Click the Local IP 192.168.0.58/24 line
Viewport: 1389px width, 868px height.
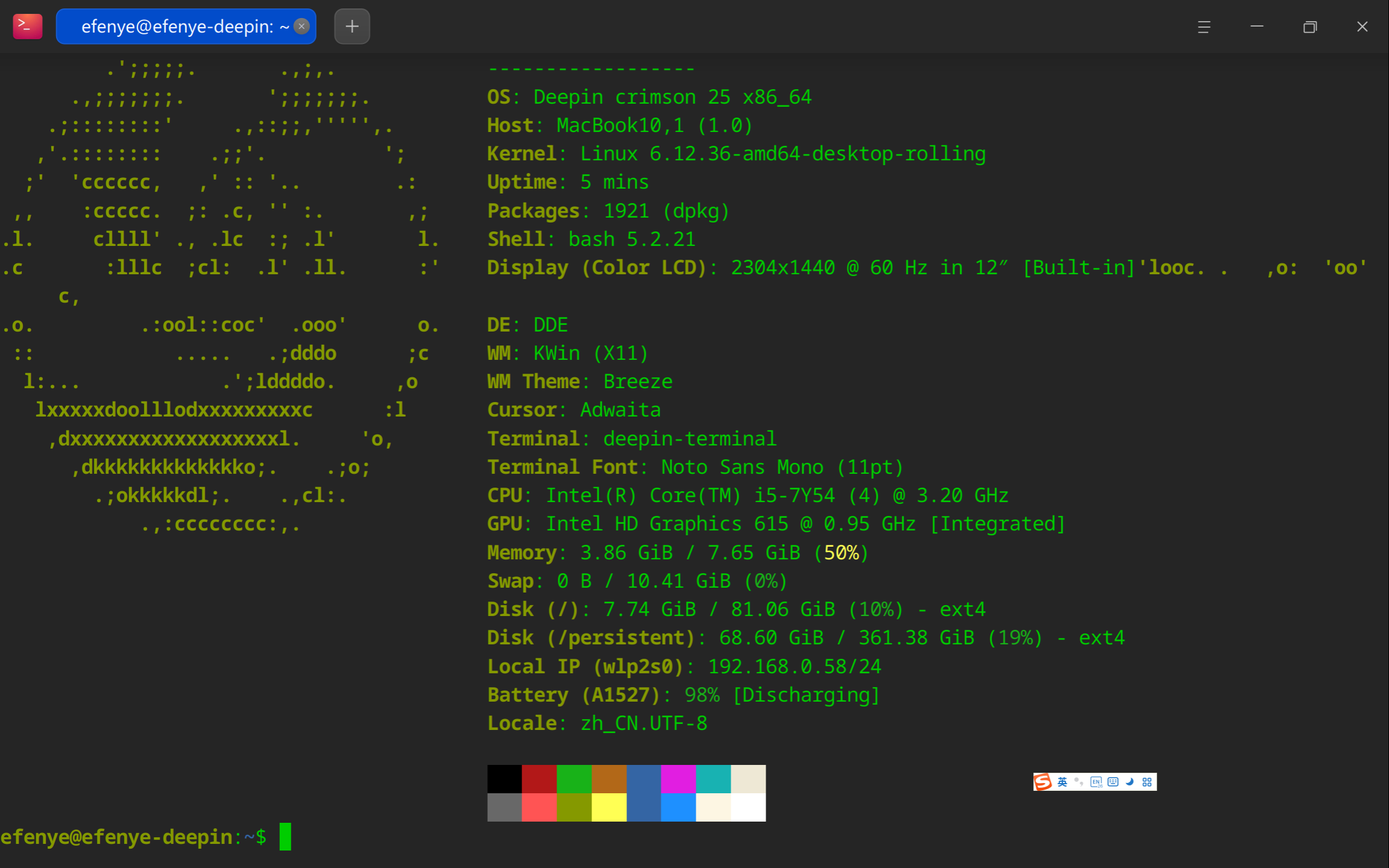684,667
